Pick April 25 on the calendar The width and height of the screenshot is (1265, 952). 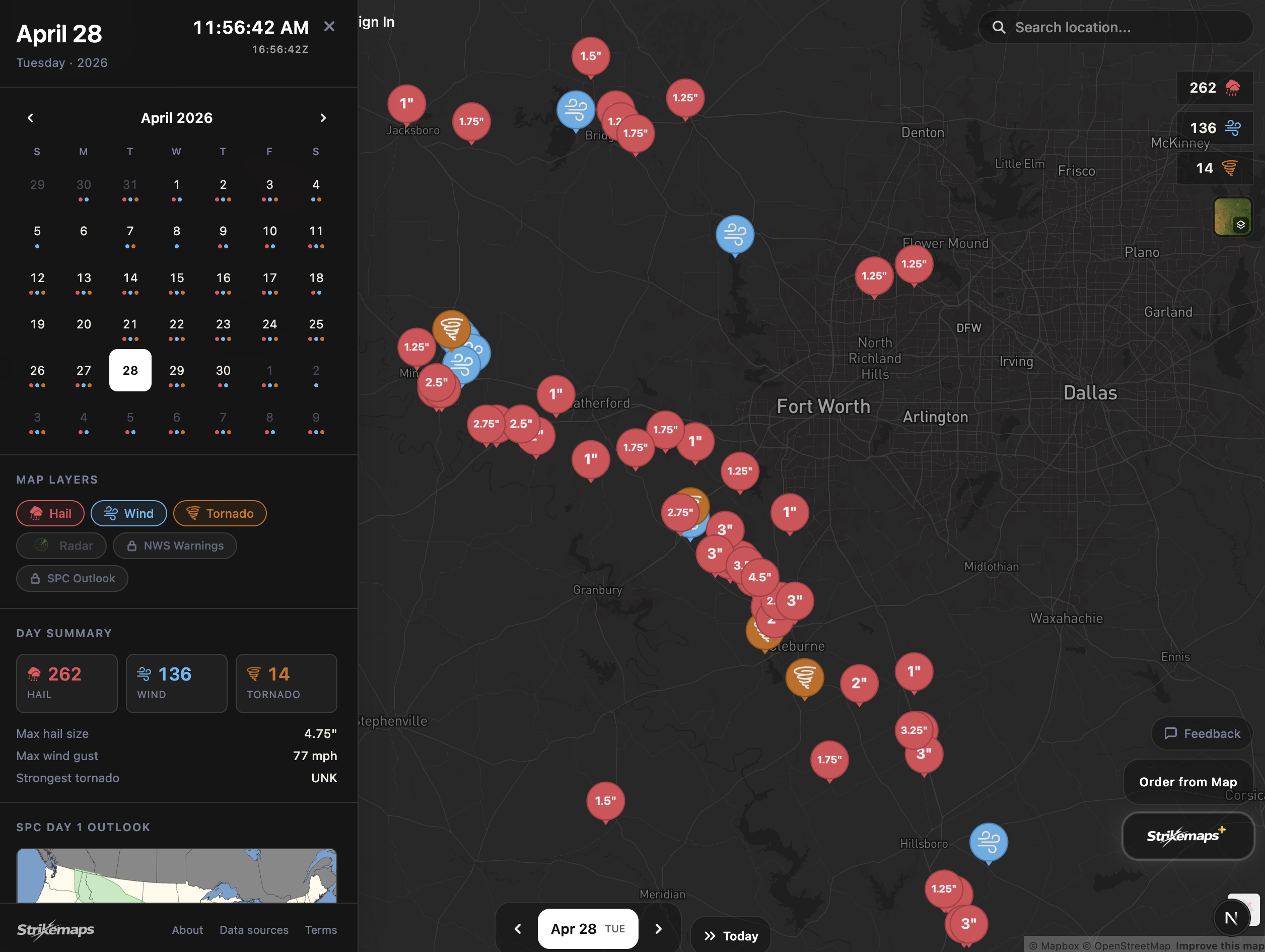coord(316,324)
